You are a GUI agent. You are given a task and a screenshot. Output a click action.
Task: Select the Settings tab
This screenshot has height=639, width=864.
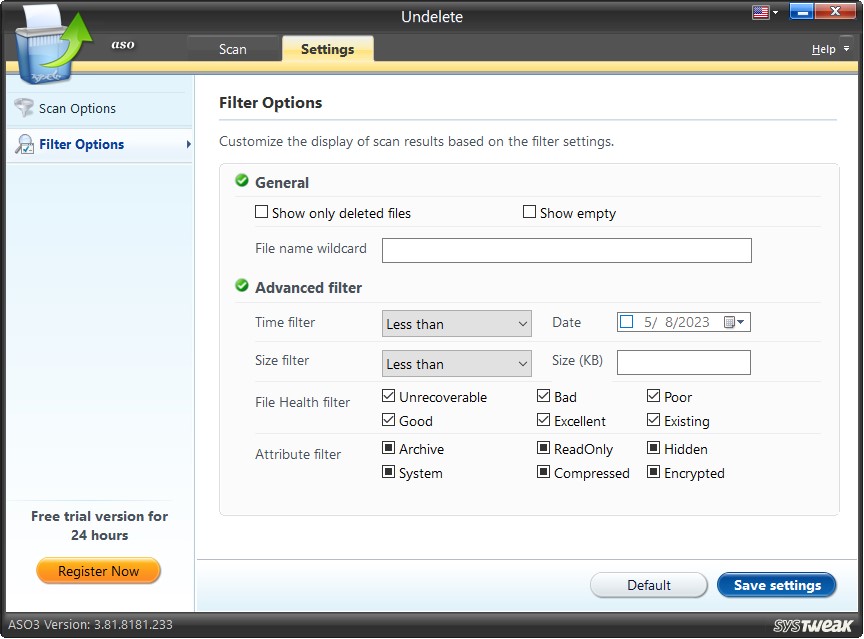pos(327,47)
